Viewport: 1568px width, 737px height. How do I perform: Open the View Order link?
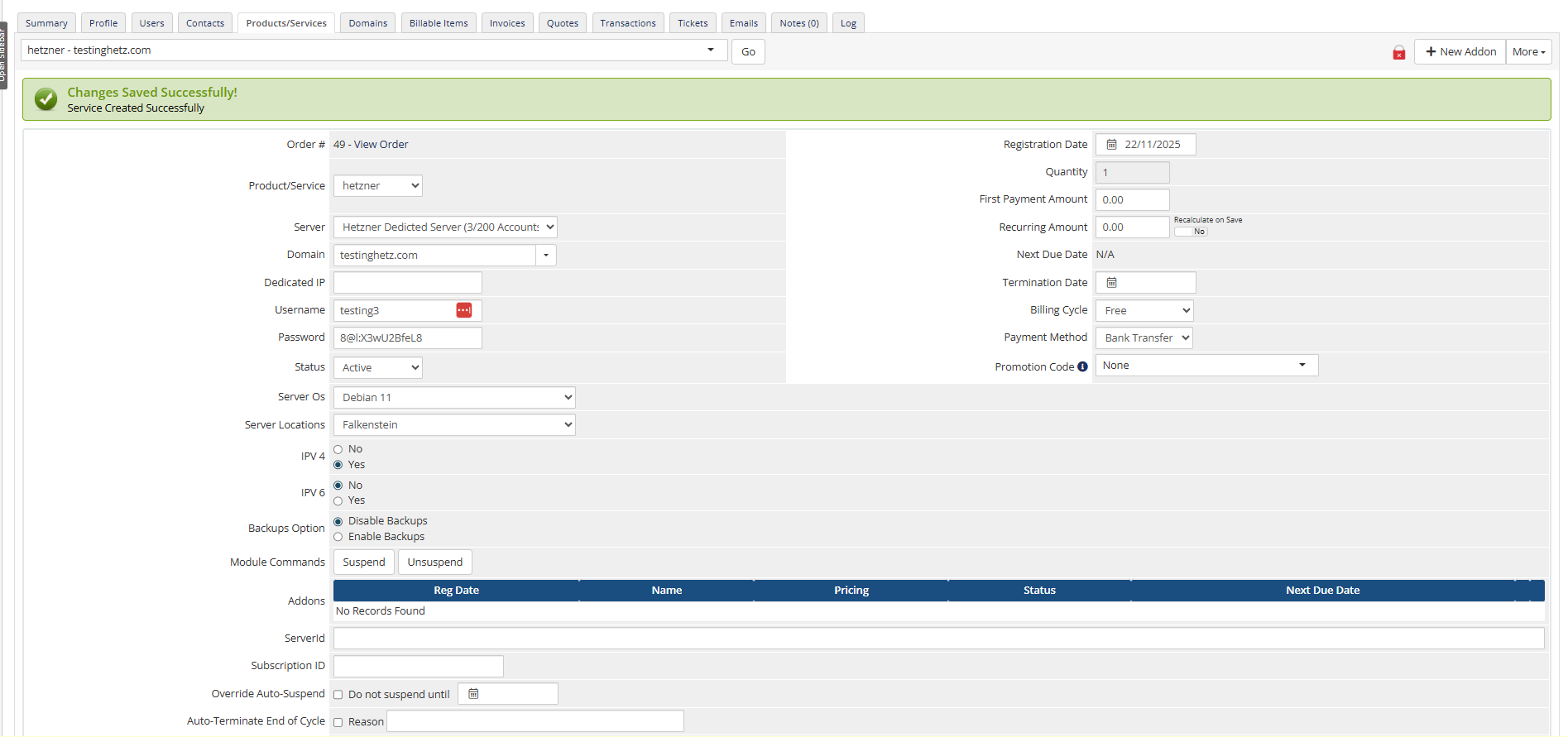(381, 145)
